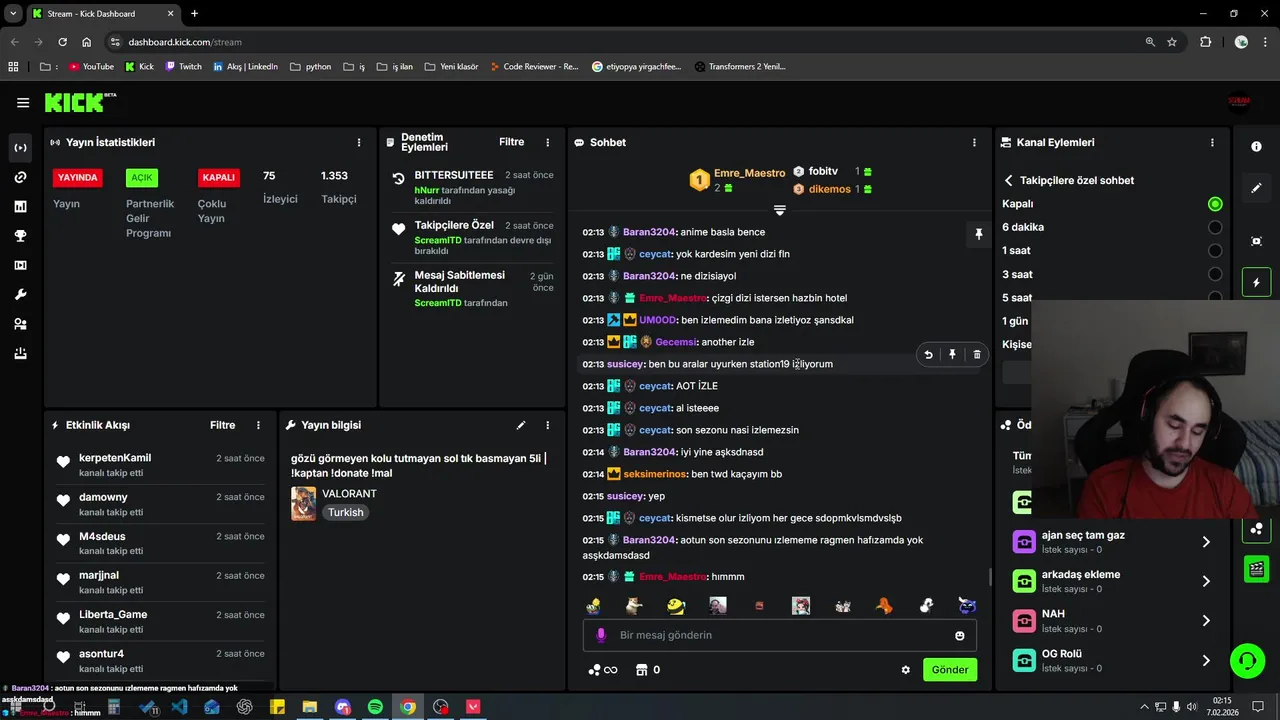
Task: Open the Stream icon in left sidebar
Action: point(20,148)
